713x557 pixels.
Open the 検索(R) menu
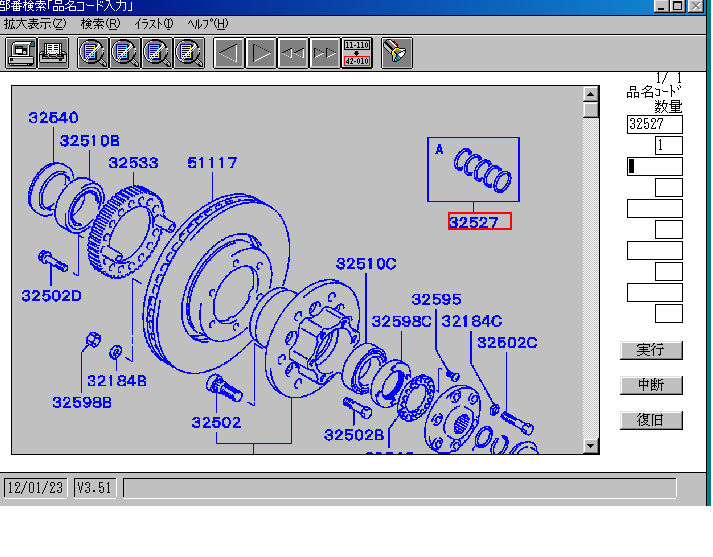coord(100,24)
